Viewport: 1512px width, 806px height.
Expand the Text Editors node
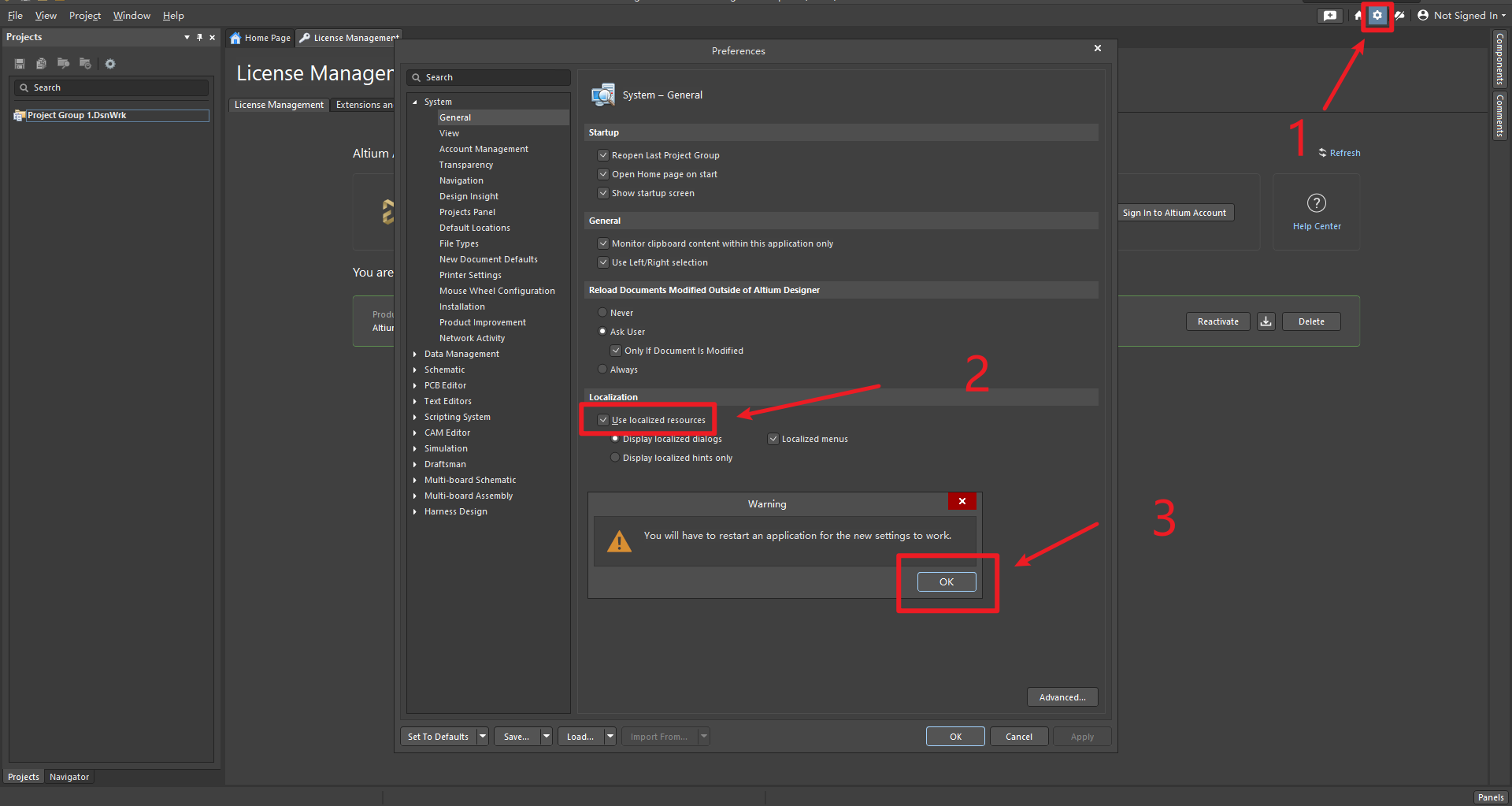415,402
